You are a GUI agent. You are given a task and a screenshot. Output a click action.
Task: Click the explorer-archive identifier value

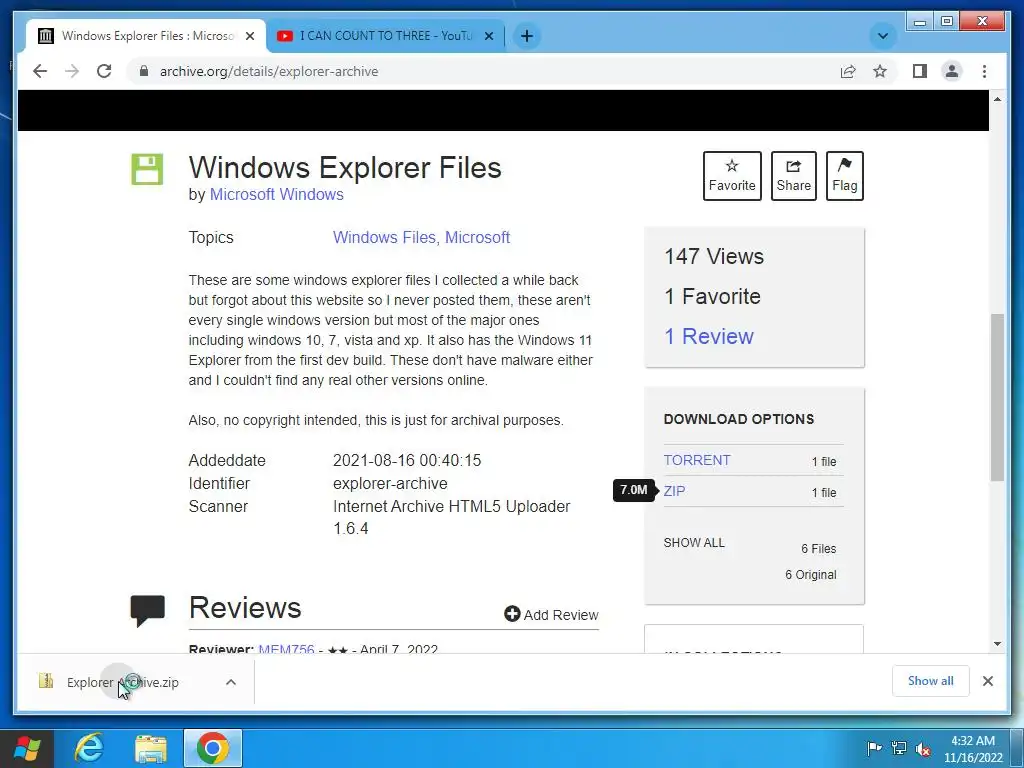[390, 483]
